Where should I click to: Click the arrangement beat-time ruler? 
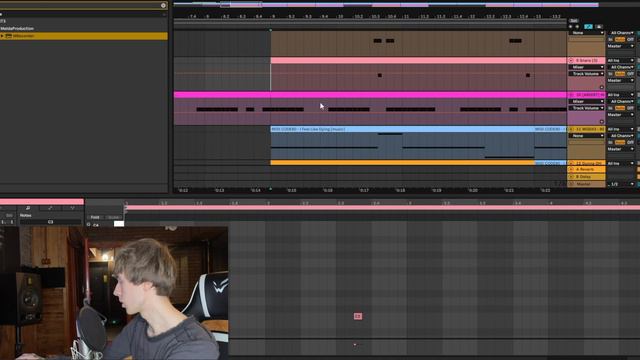pos(370,17)
